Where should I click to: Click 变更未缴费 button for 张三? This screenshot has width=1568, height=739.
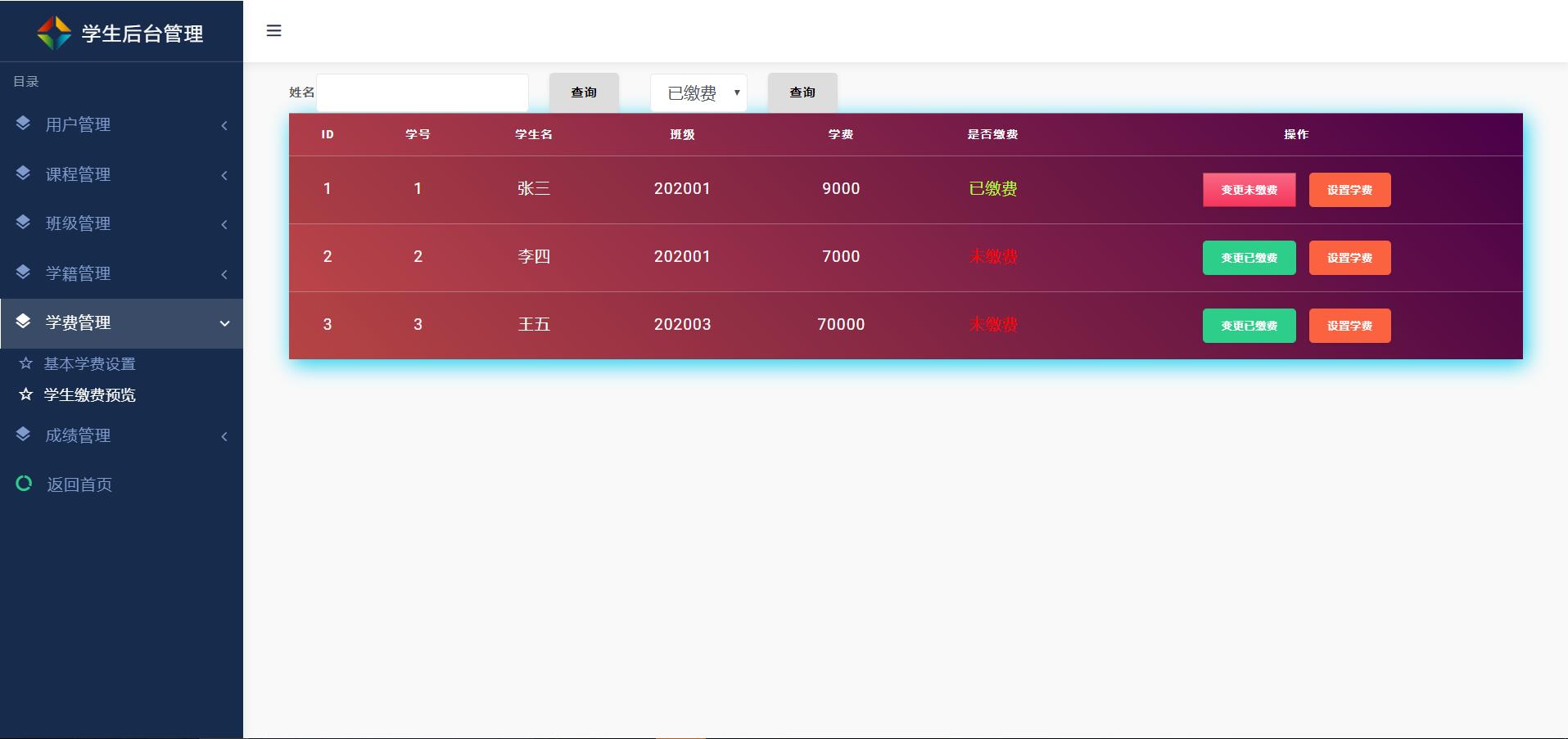pos(1249,190)
